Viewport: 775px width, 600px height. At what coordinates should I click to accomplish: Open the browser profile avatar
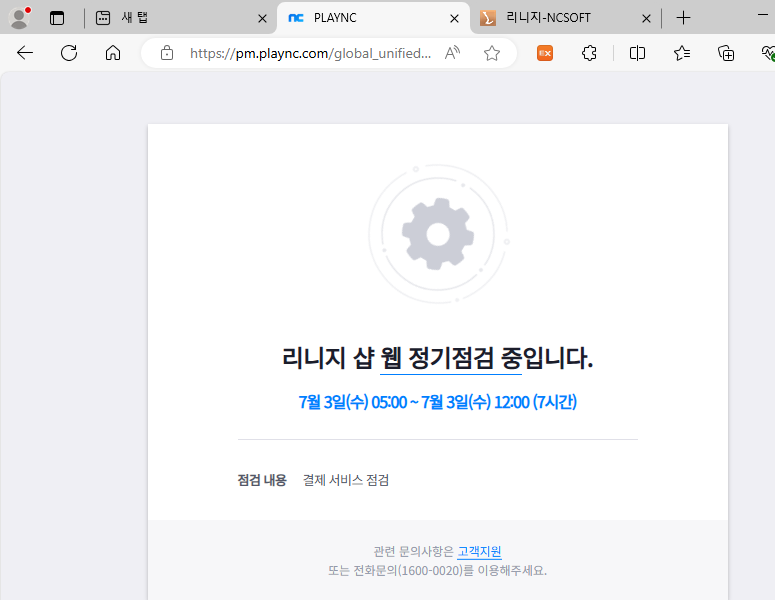[x=20, y=18]
